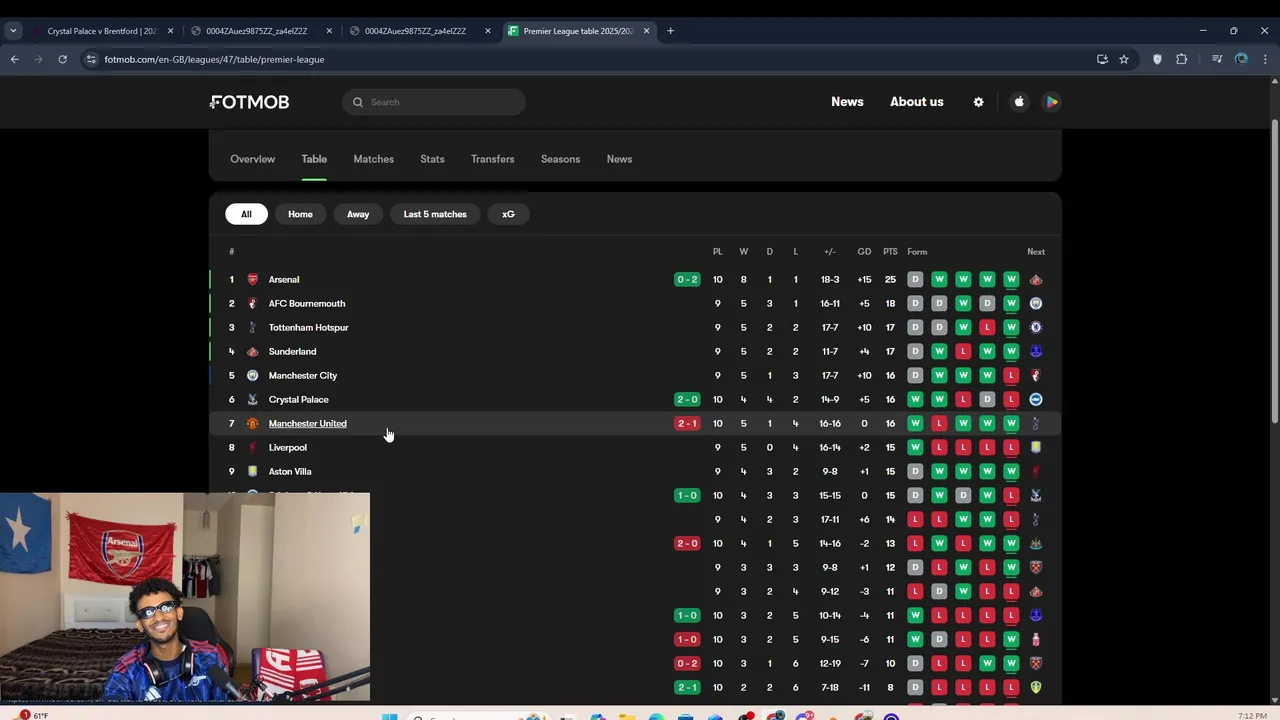Click the GD column header
Image resolution: width=1280 pixels, height=720 pixels.
coord(864,252)
